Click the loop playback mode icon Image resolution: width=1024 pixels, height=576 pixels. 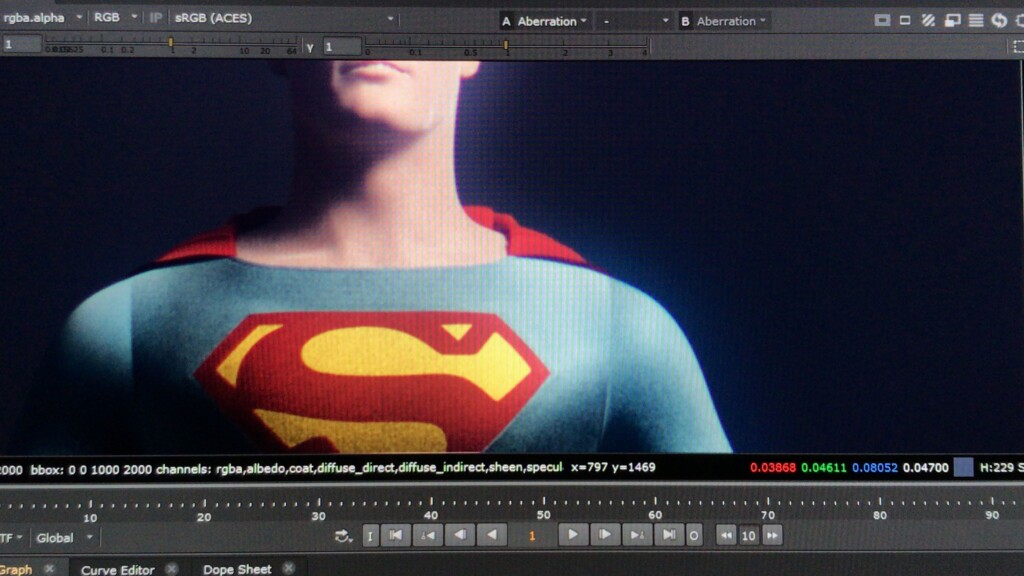[x=344, y=536]
